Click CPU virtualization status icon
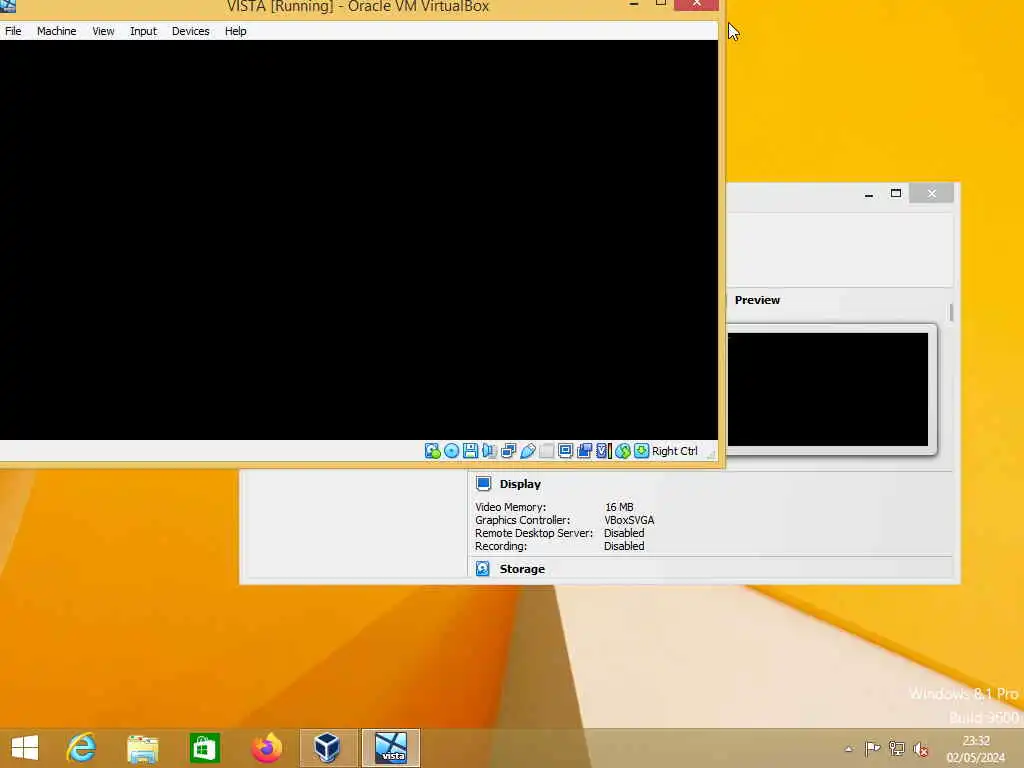Screen dimensions: 1024x768 (603, 451)
